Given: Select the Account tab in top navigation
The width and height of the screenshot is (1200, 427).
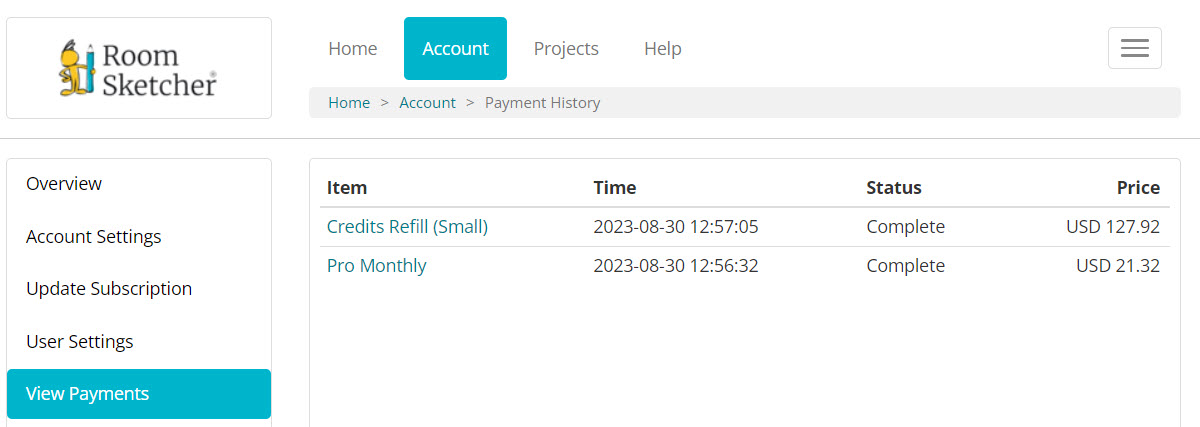Looking at the screenshot, I should coord(455,48).
